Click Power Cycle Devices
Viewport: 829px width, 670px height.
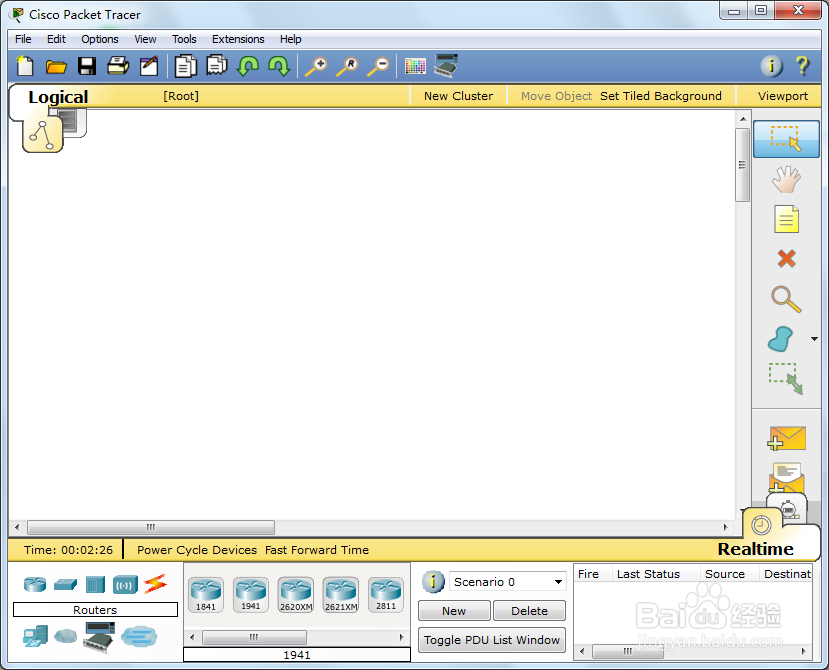click(197, 550)
